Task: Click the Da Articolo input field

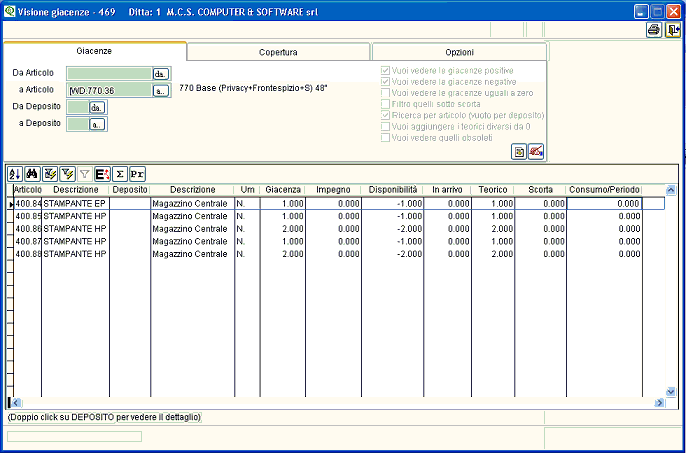Action: (x=109, y=74)
